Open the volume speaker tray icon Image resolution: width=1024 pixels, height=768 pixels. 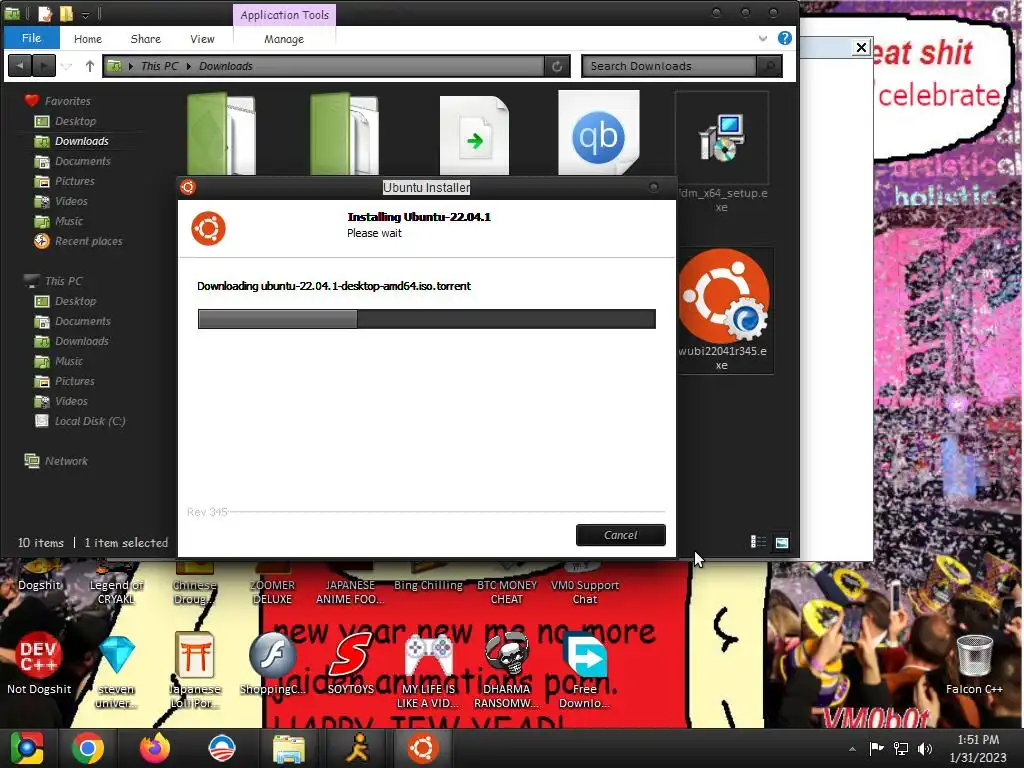tap(925, 749)
